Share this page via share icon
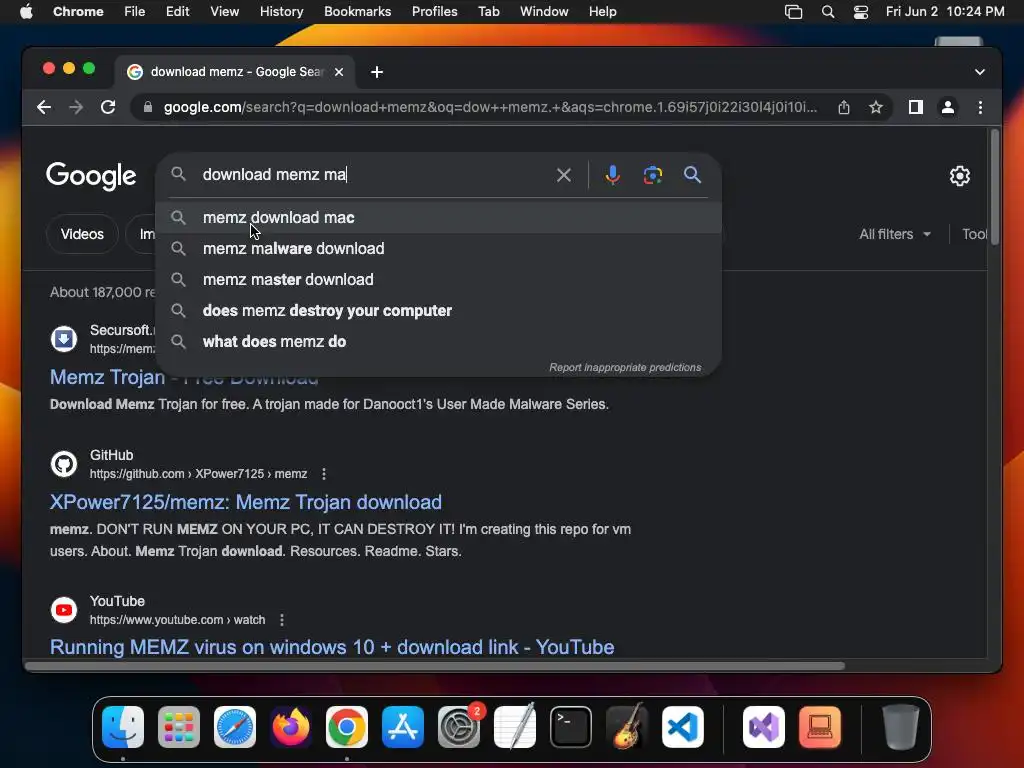This screenshot has width=1024, height=768. 844,107
